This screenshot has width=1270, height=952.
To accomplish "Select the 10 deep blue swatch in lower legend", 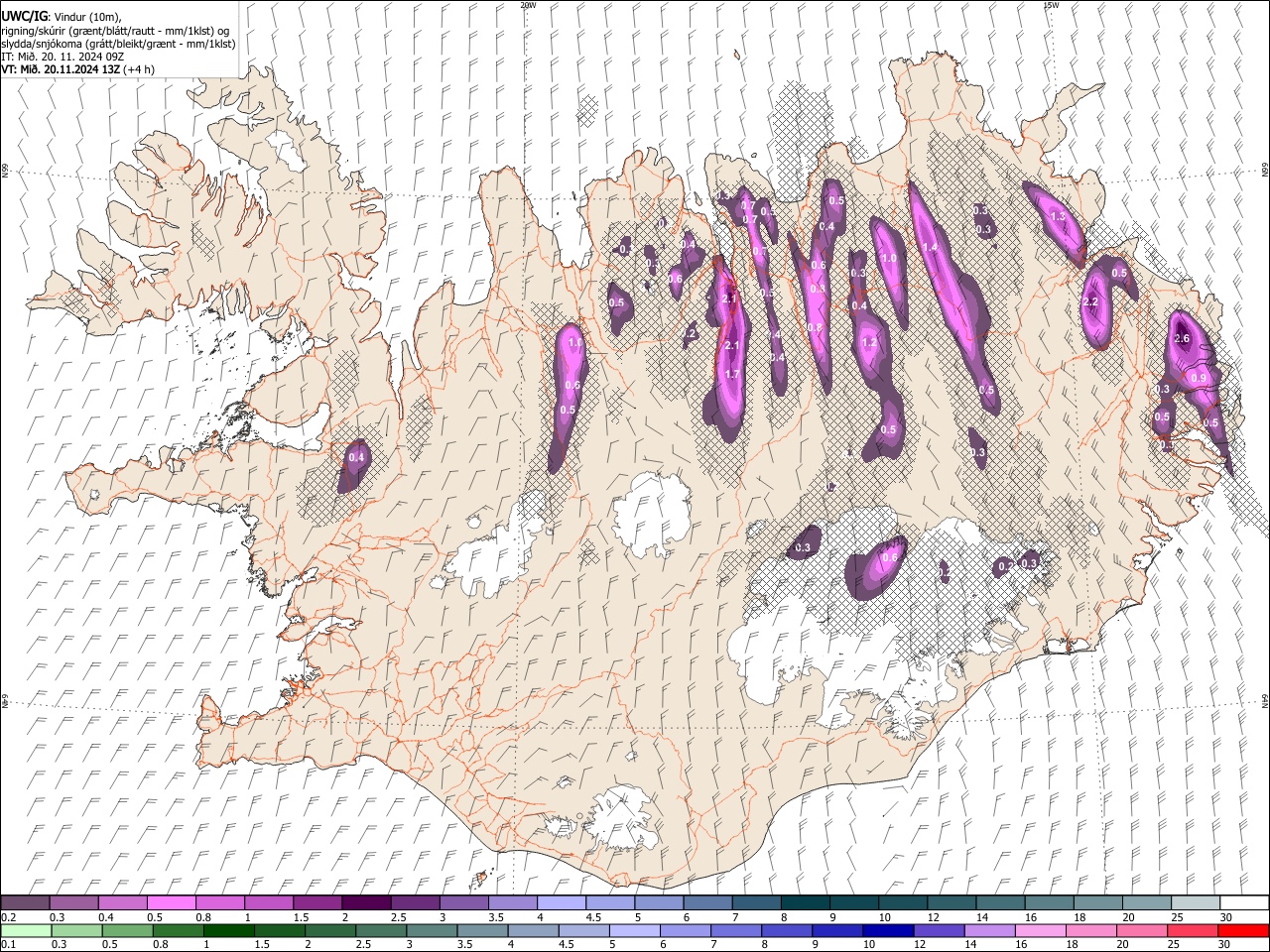I will pyautogui.click(x=887, y=931).
